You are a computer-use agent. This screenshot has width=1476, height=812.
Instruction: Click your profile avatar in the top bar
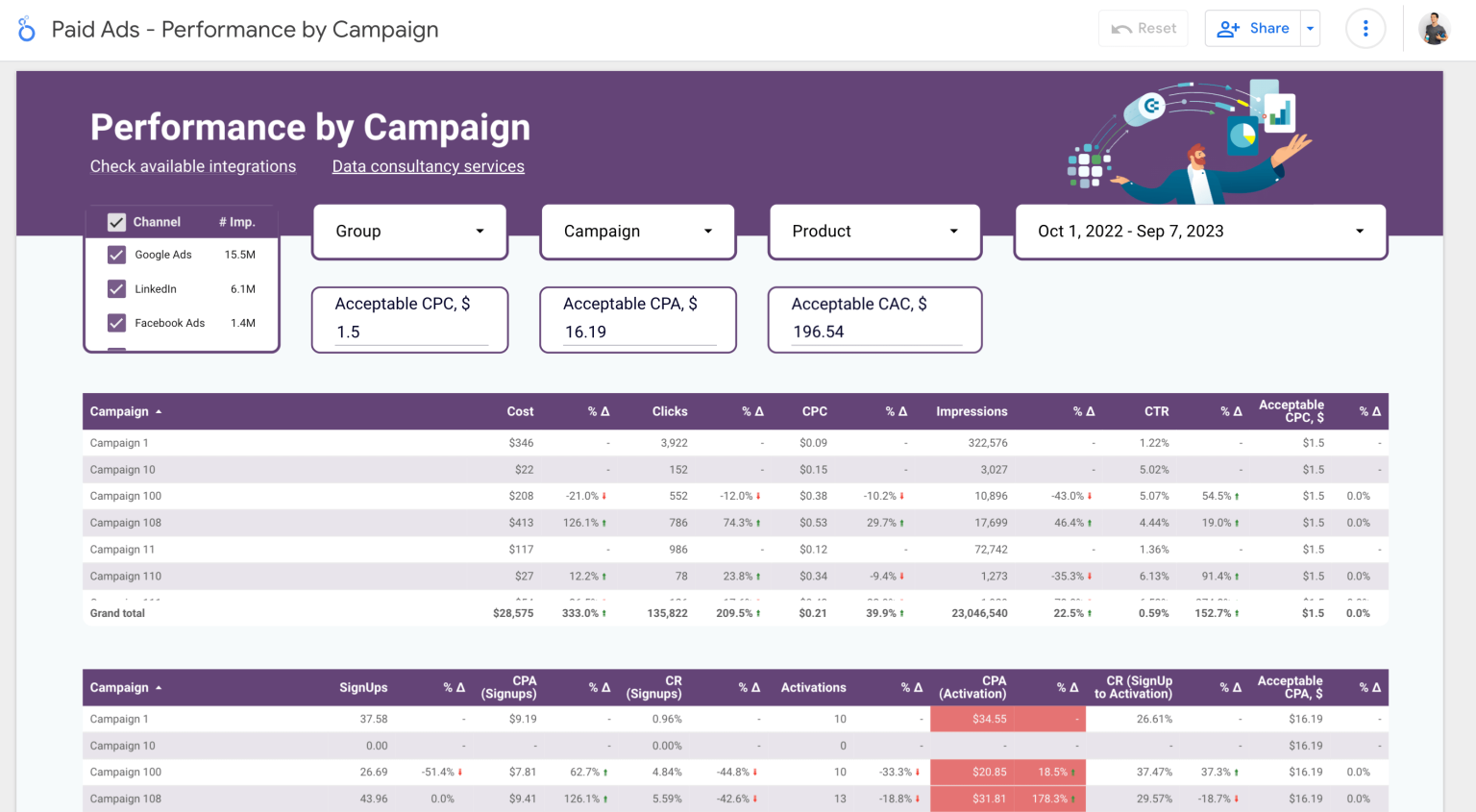[1434, 28]
